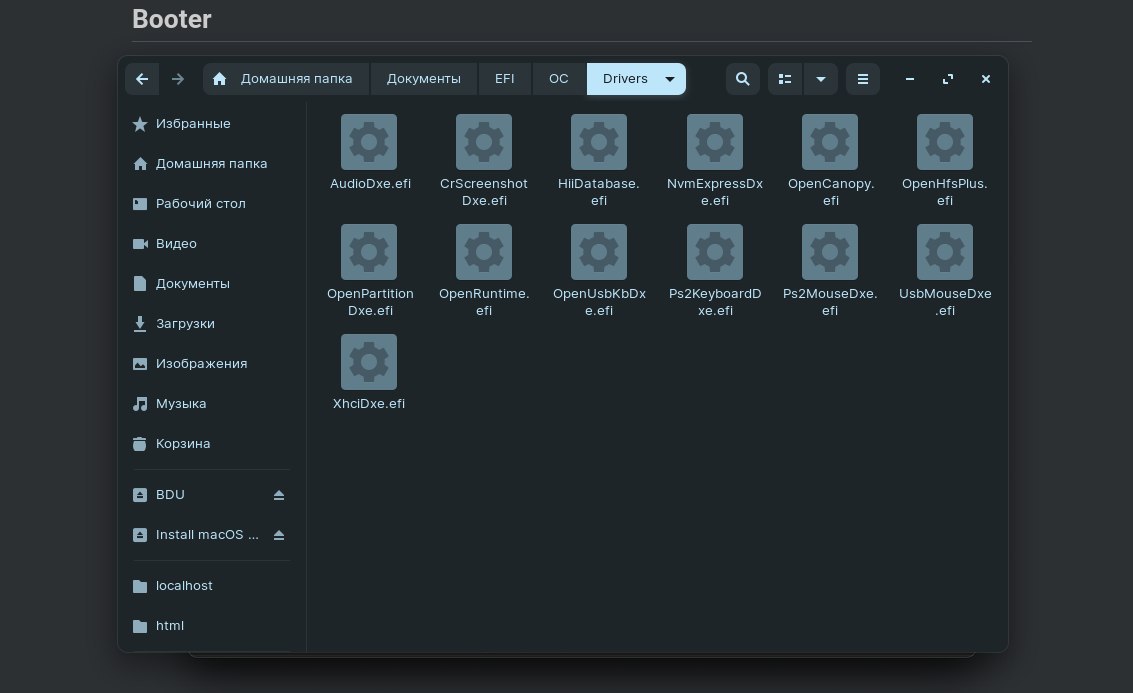Minimize the file manager window
The width and height of the screenshot is (1133, 693).
pos(910,79)
